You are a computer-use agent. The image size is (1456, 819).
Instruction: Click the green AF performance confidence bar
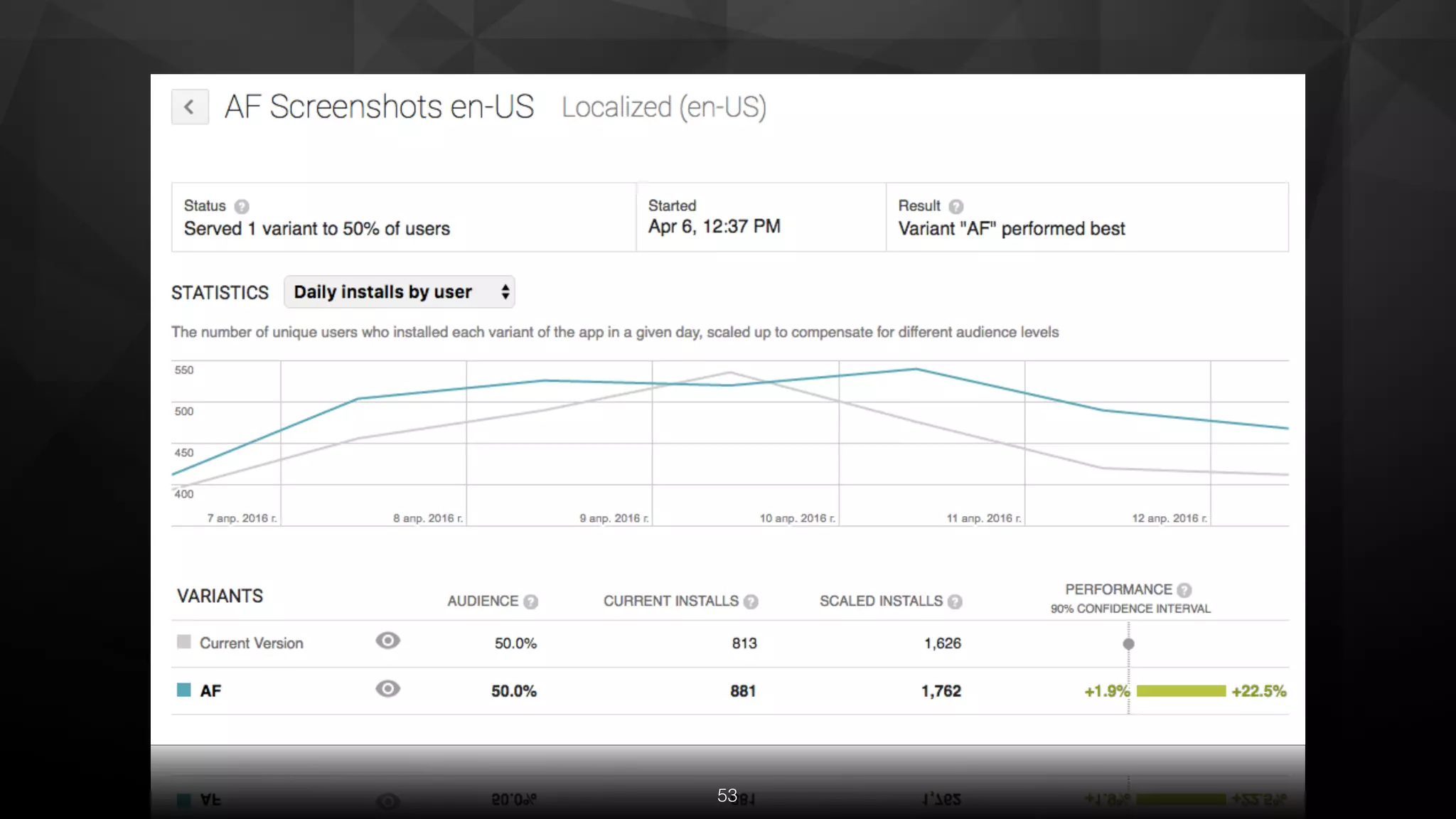1181,691
